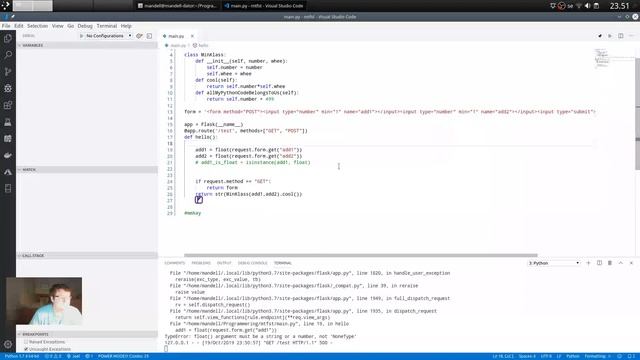Image resolution: width=640 pixels, height=360 pixels.
Task: Open the Extensions view
Action: coord(8,105)
